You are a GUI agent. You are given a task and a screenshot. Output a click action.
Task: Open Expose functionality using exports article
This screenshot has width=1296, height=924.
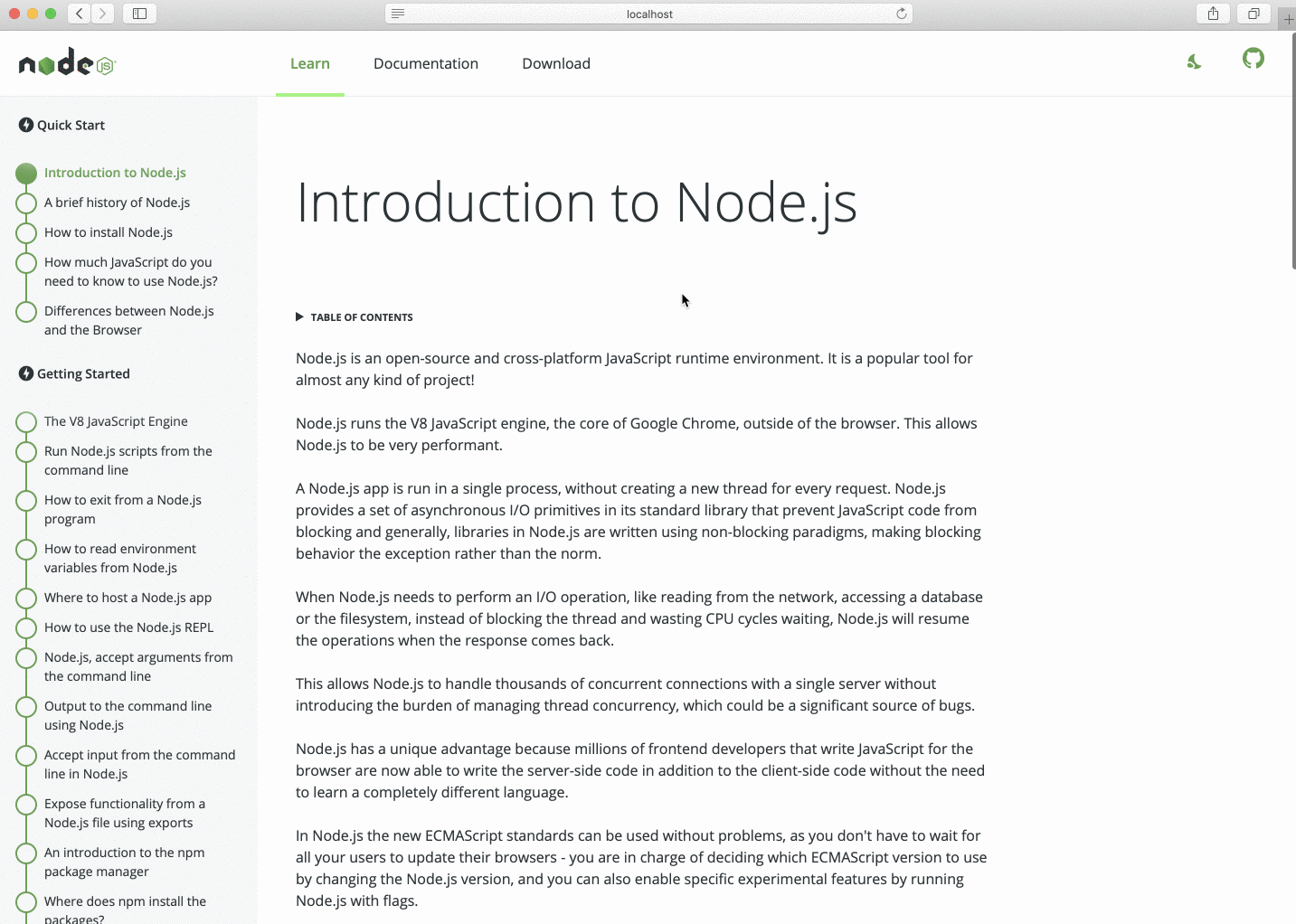125,813
